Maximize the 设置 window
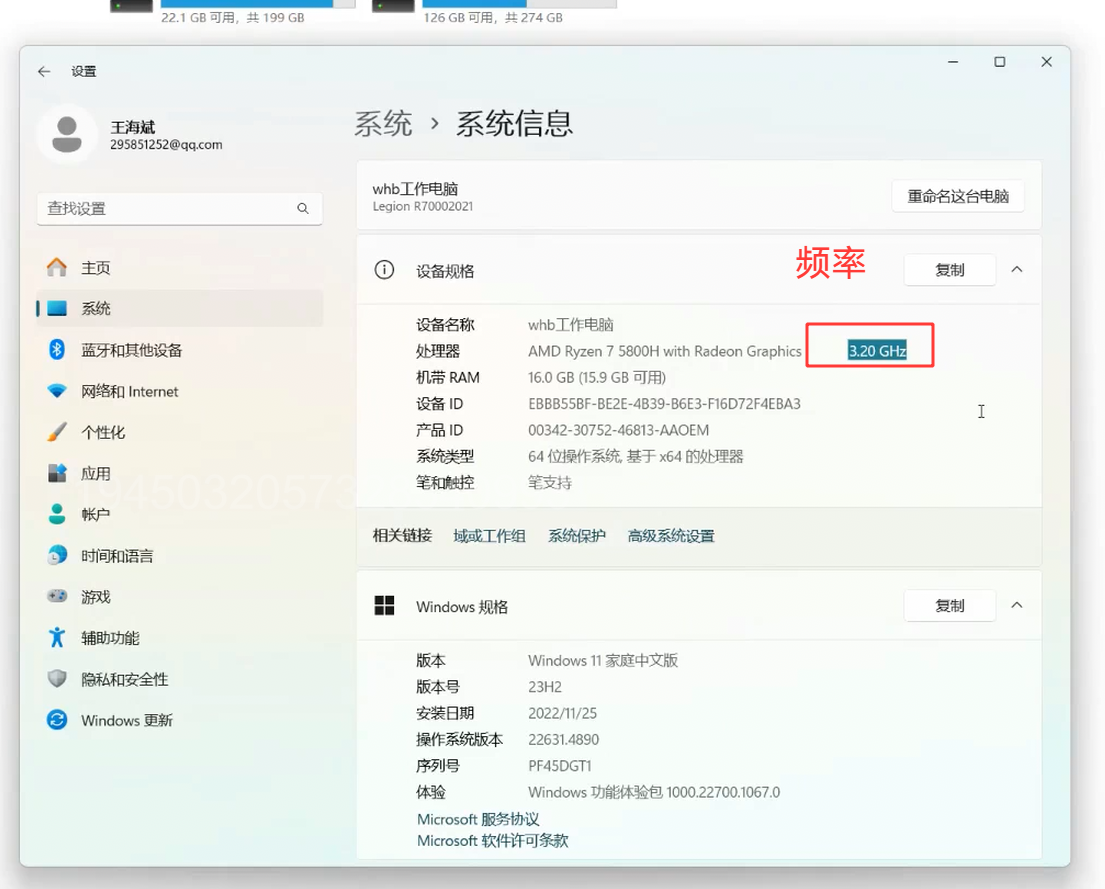 pyautogui.click(x=999, y=62)
